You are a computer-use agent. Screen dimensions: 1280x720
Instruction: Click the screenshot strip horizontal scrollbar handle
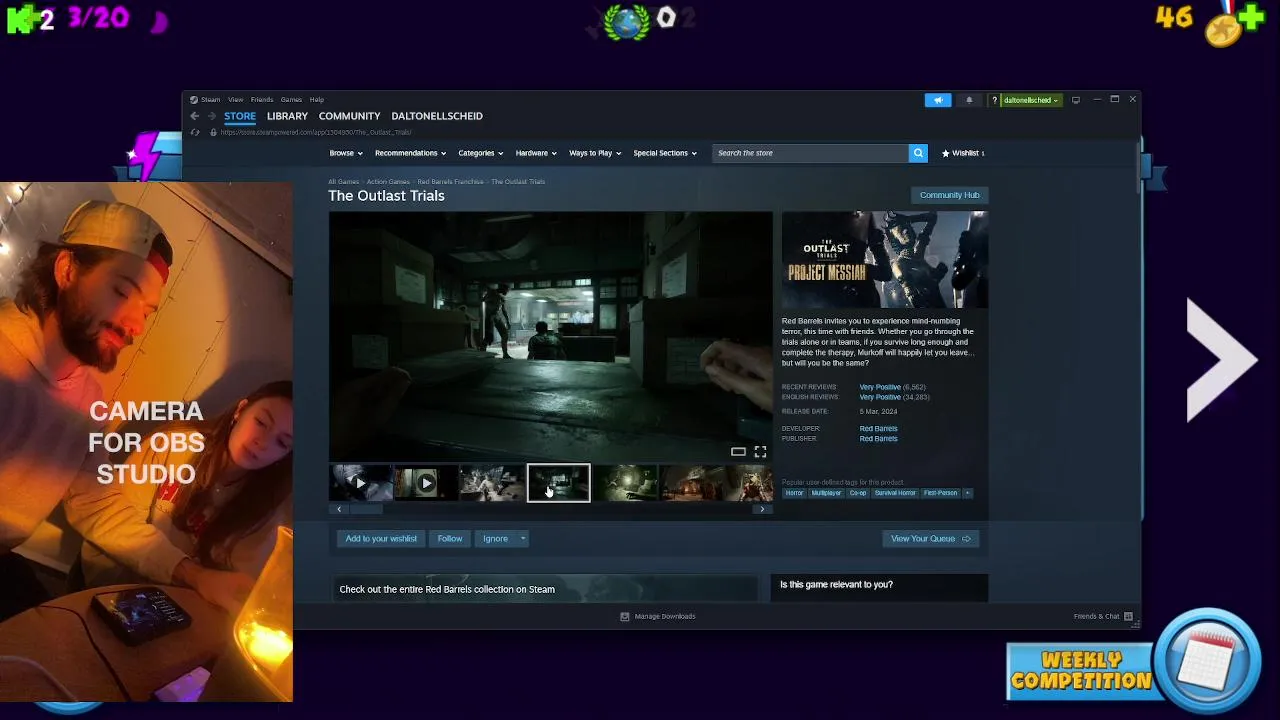(x=366, y=509)
